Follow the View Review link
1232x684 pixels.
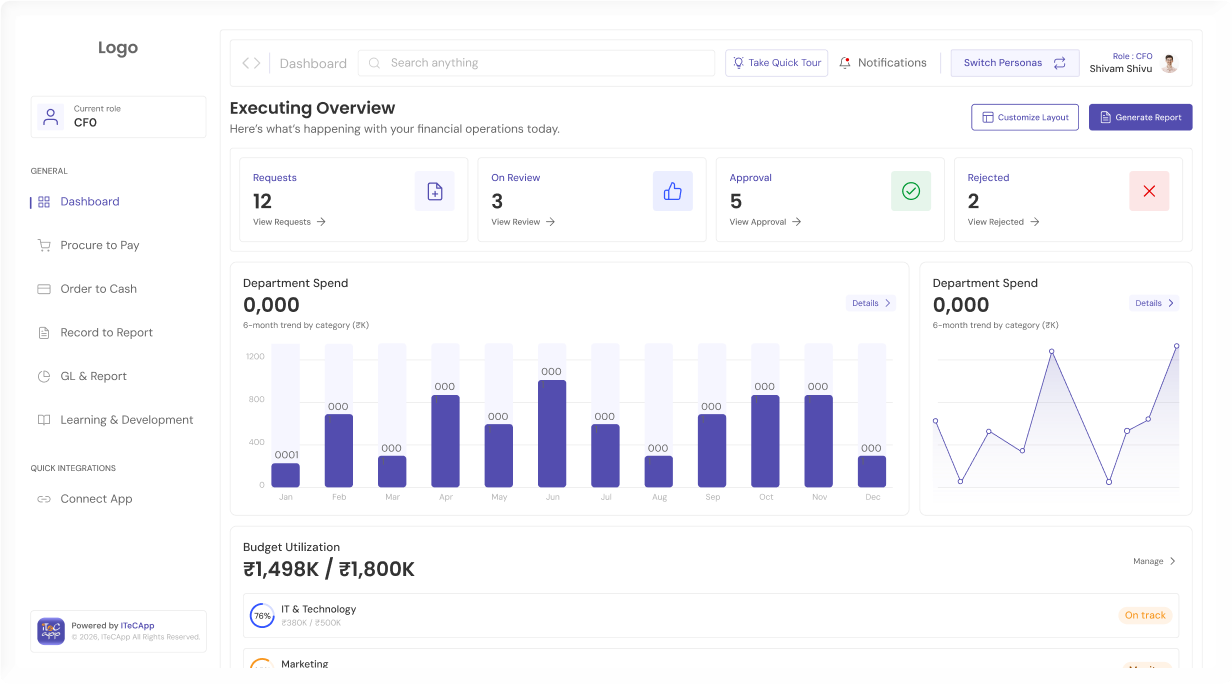[x=523, y=222]
